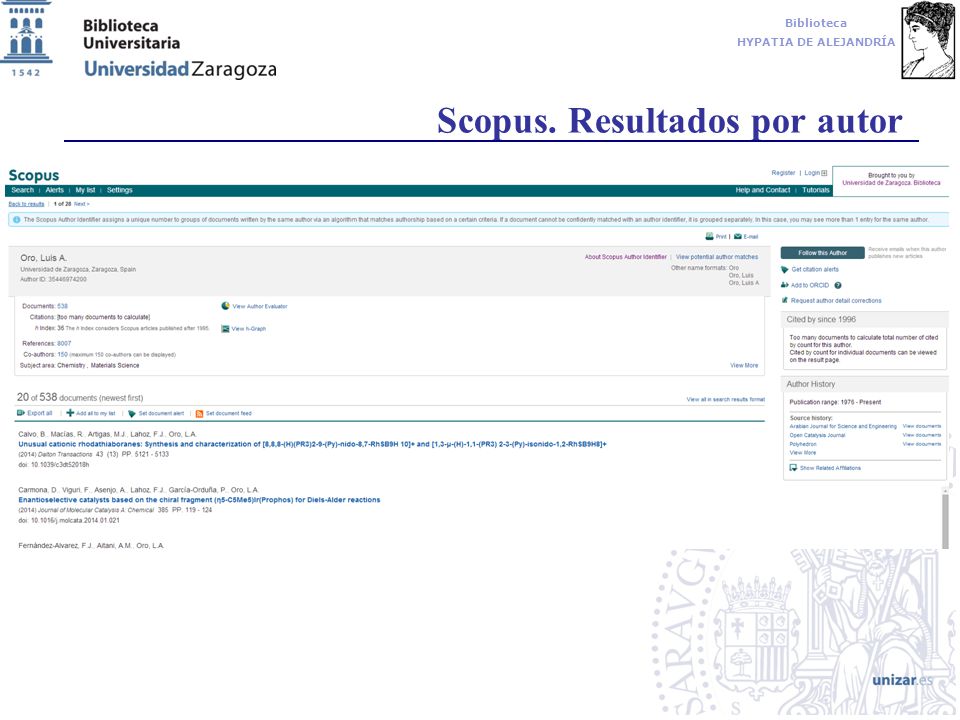Click Set document alert text

[161, 413]
